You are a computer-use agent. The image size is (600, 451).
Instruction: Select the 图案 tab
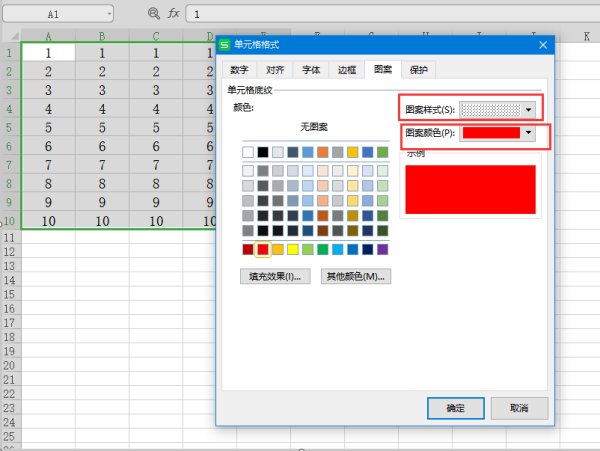point(383,69)
